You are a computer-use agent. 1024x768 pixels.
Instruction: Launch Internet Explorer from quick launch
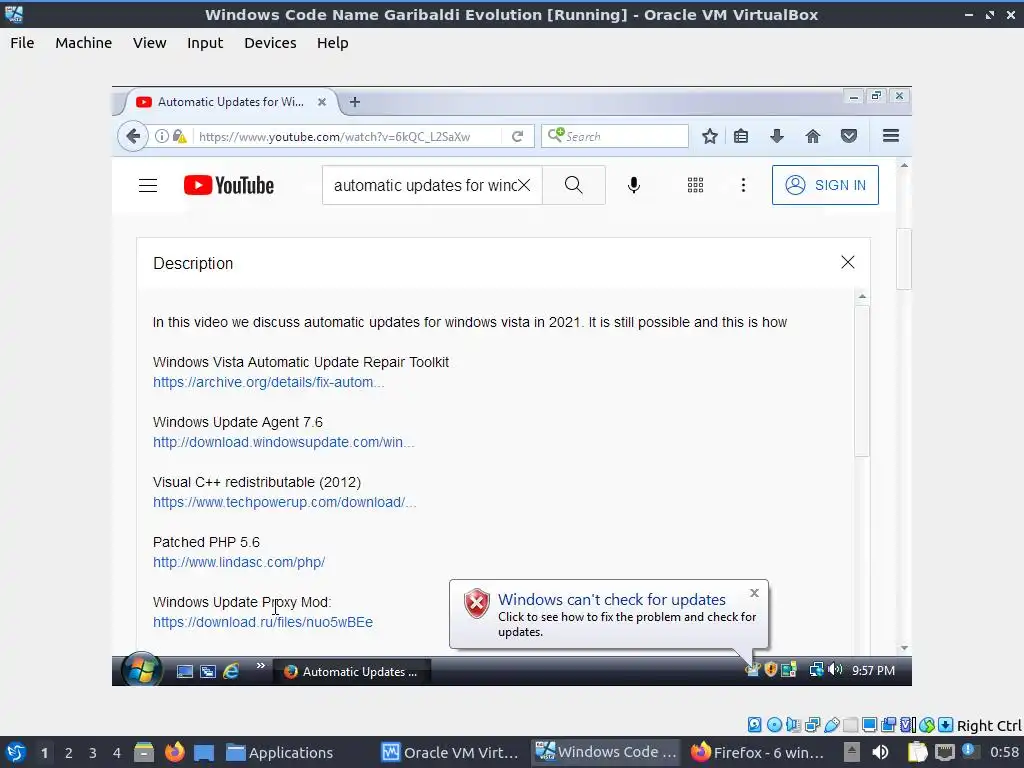point(231,671)
